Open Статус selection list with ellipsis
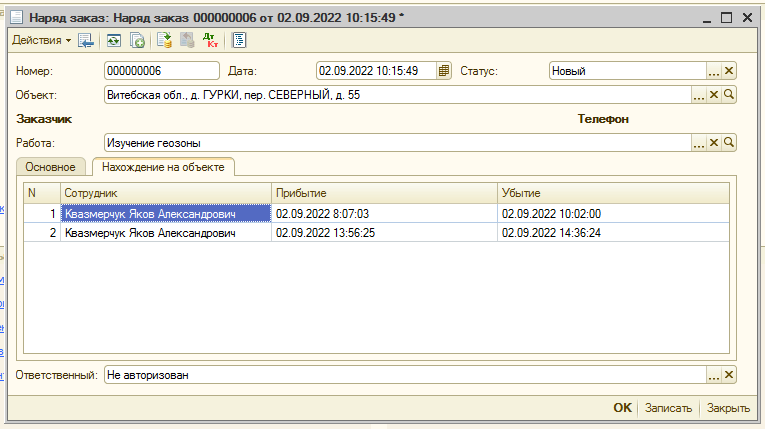The width and height of the screenshot is (765, 429). click(x=714, y=71)
